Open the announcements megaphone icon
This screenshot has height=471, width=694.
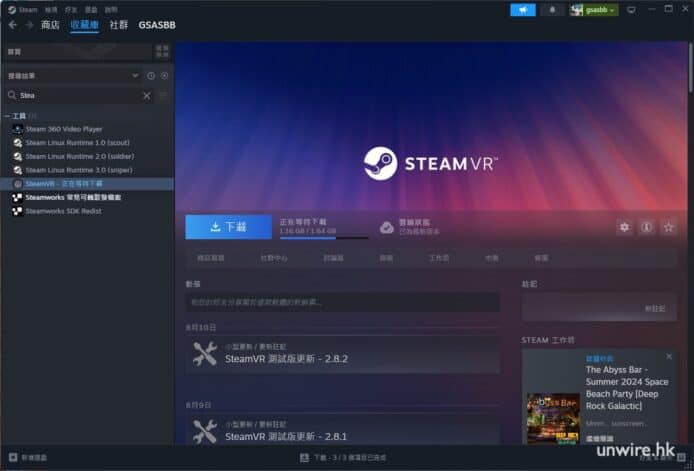click(522, 10)
